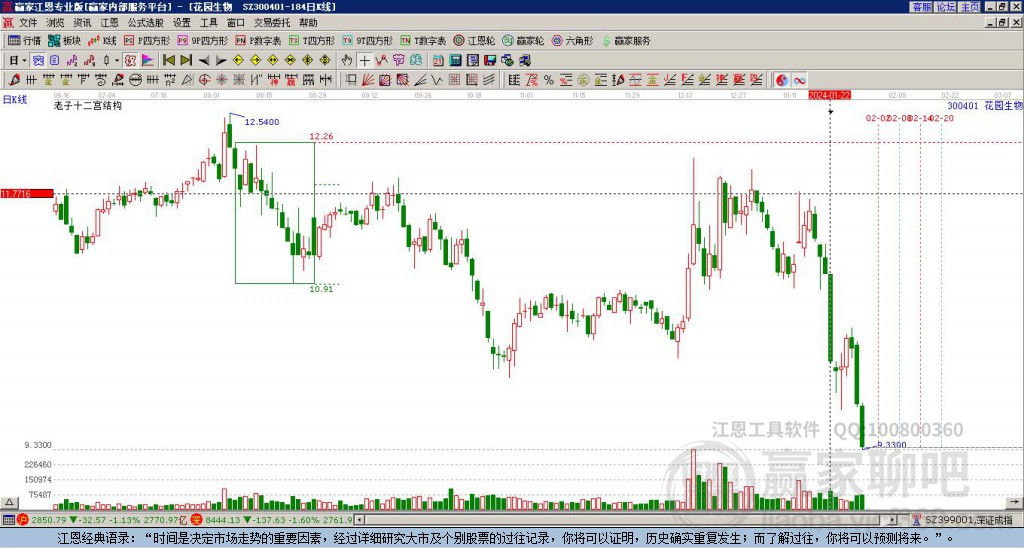Open the 江恩 menu

tap(110, 23)
